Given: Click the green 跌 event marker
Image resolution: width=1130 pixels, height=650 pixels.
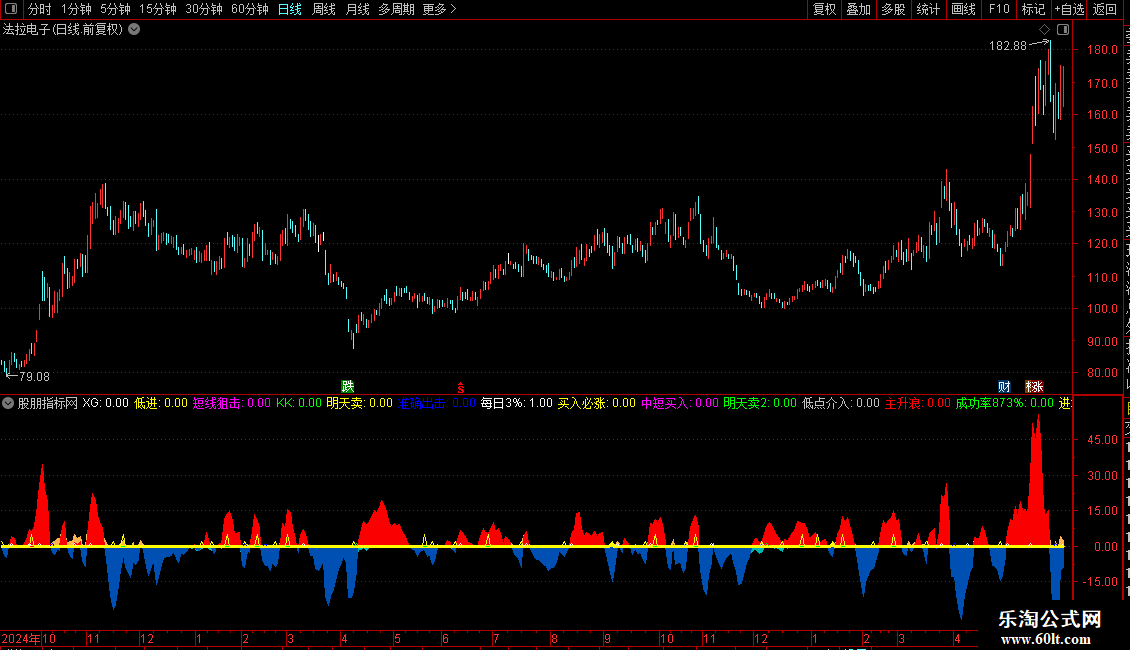Looking at the screenshot, I should pyautogui.click(x=348, y=387).
